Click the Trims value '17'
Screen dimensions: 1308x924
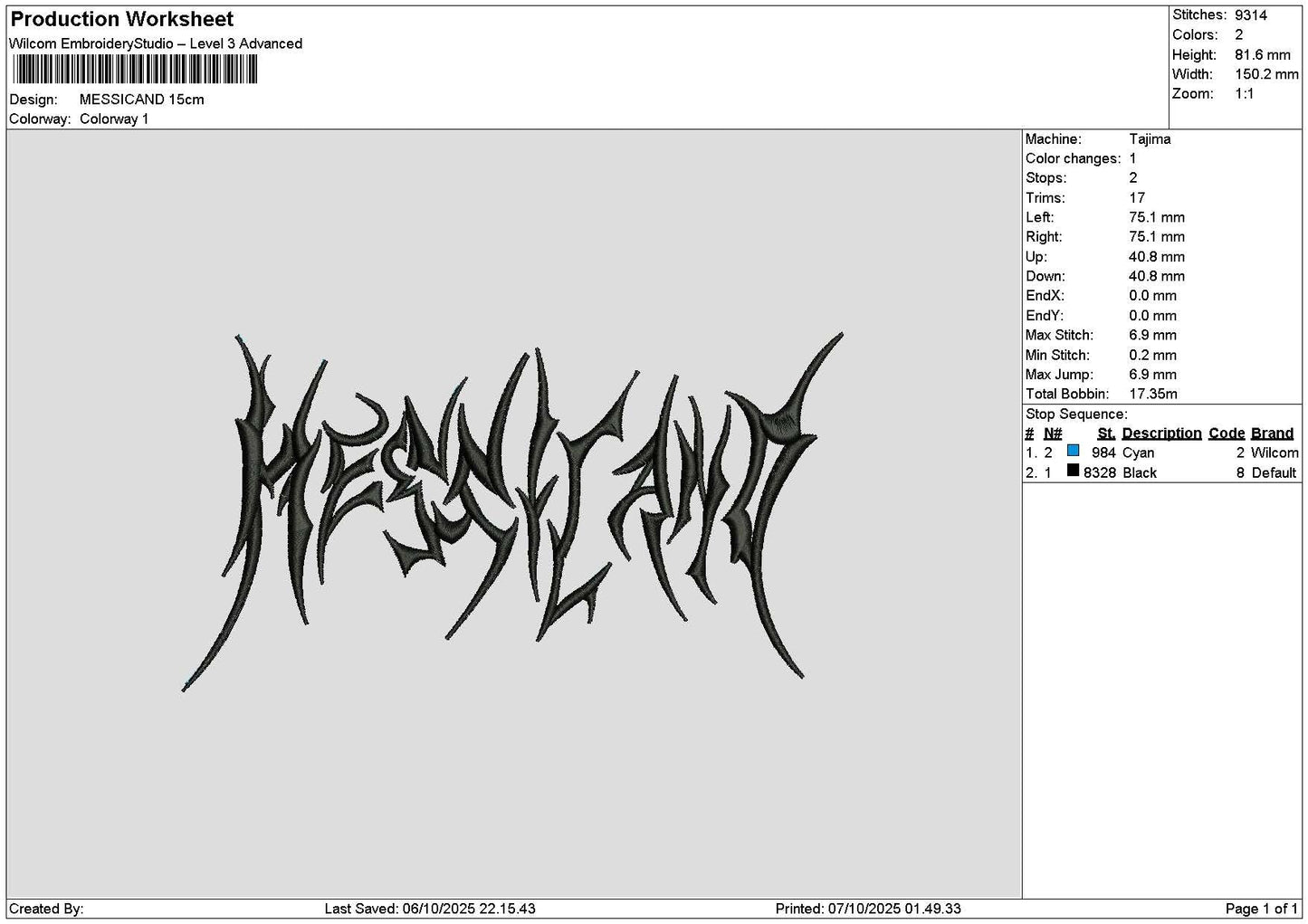[x=1137, y=198]
